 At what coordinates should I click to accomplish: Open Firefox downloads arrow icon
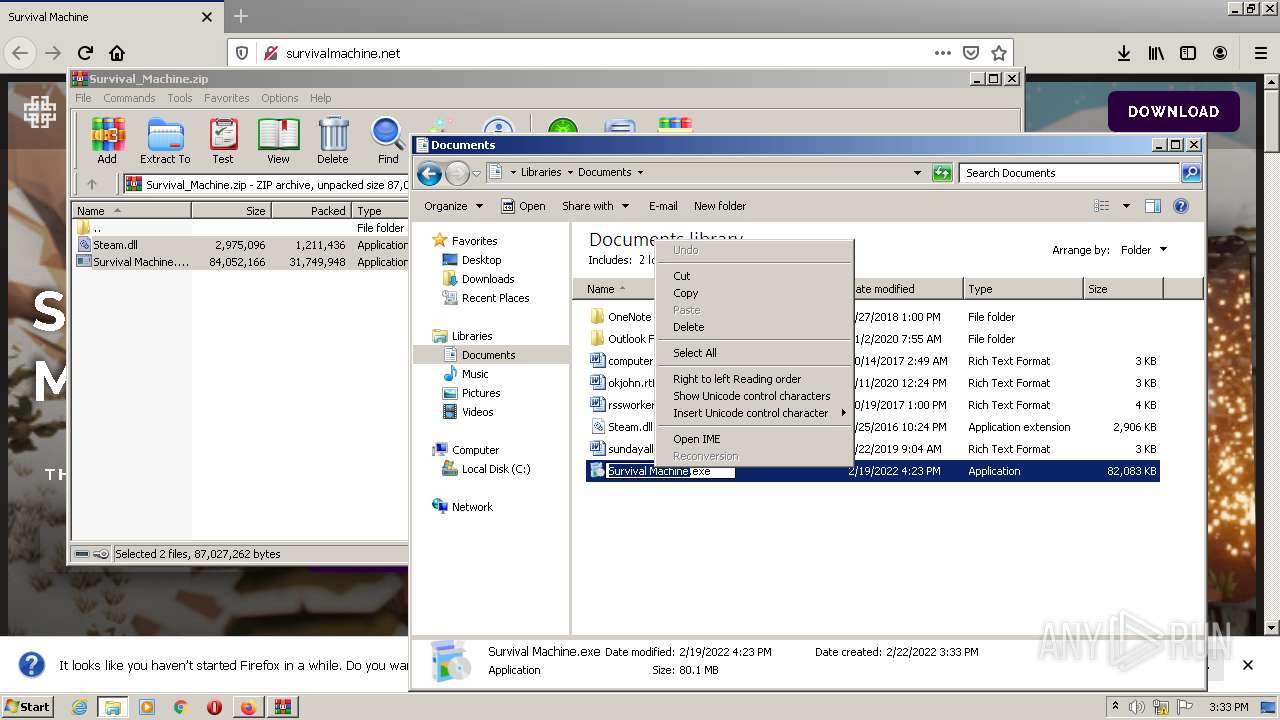point(1124,53)
